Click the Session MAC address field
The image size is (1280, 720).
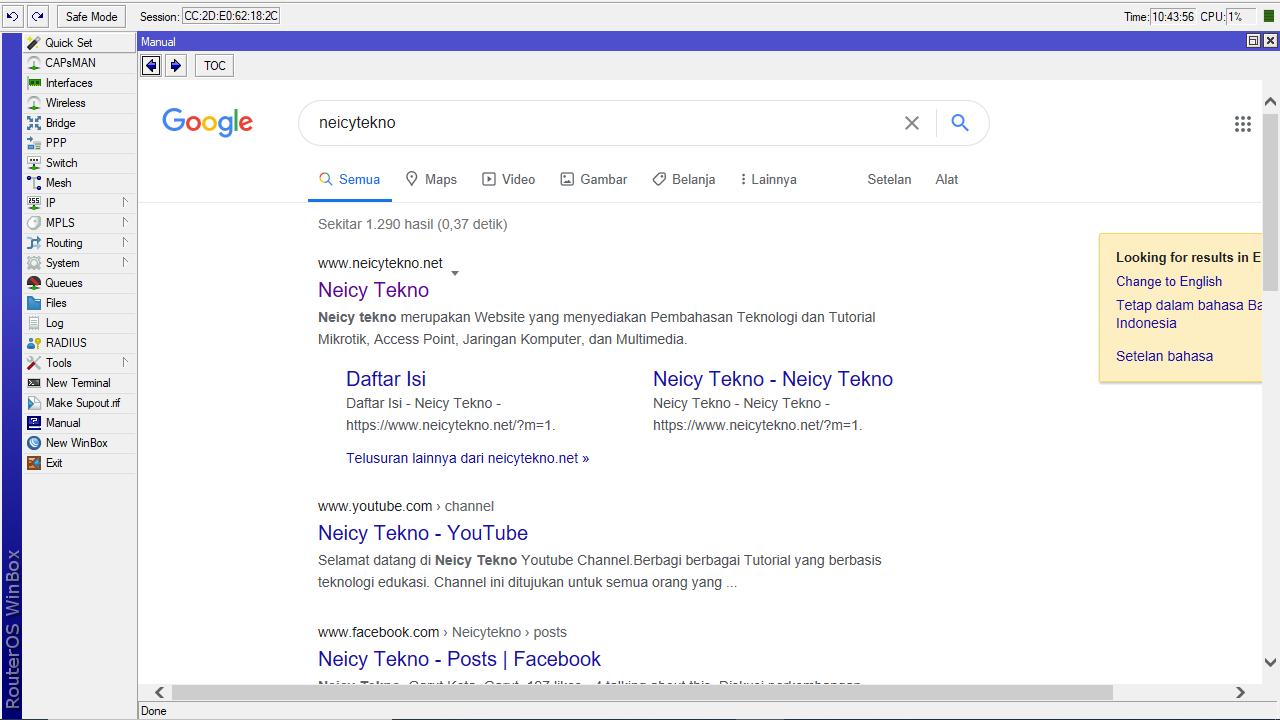click(x=231, y=16)
